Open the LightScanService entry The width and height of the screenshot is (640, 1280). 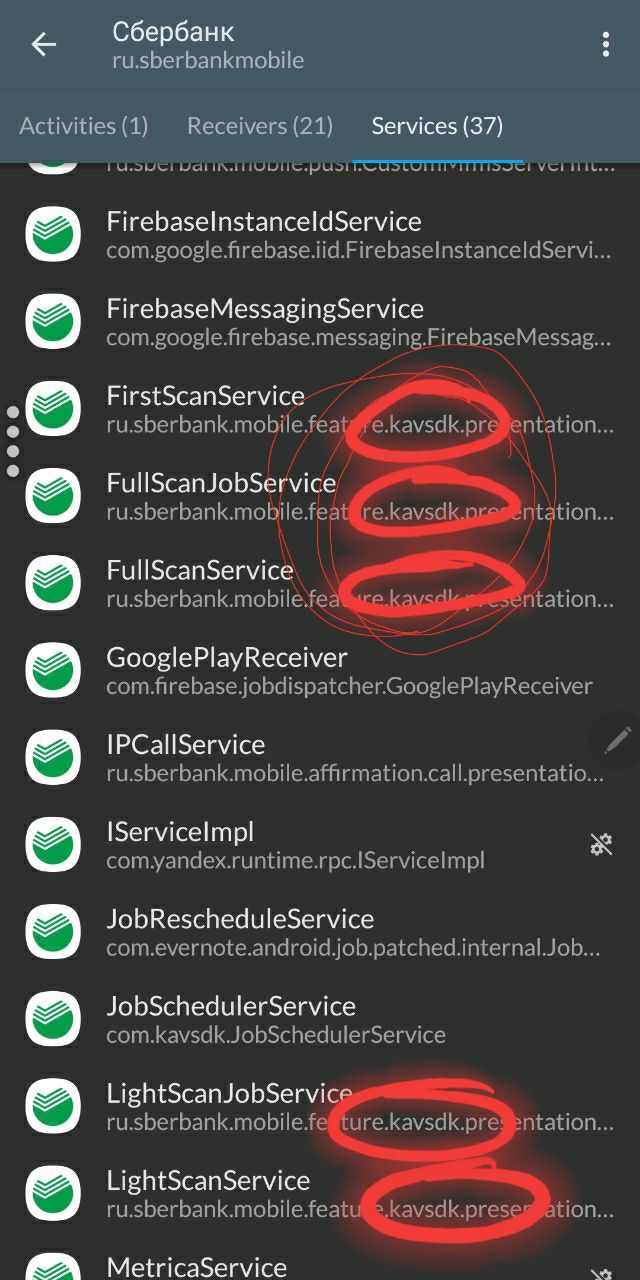click(320, 1193)
